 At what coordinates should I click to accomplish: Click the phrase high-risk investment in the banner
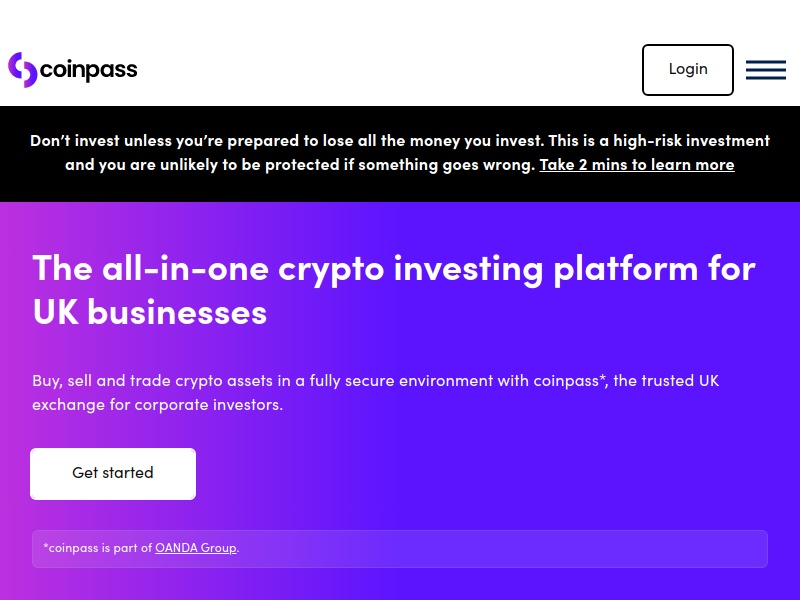click(691, 141)
